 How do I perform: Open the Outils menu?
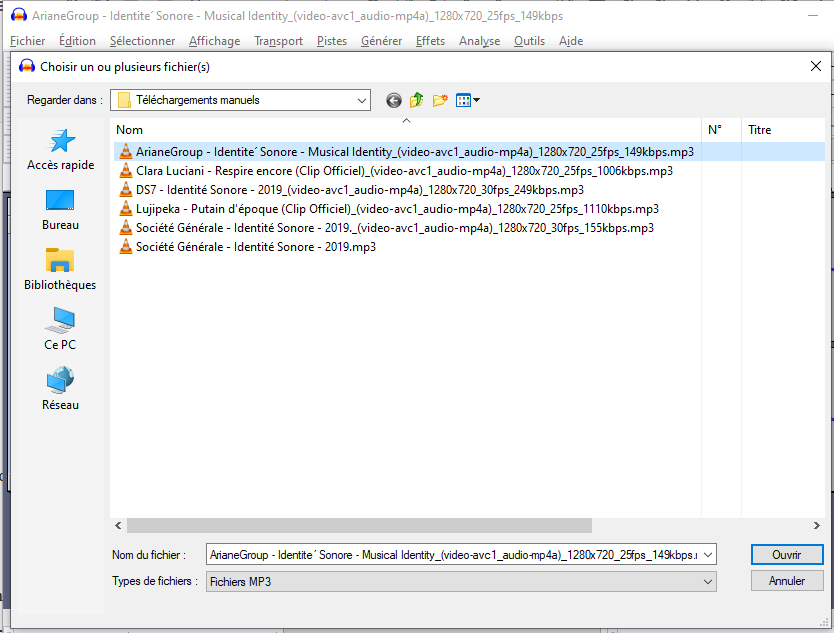529,41
